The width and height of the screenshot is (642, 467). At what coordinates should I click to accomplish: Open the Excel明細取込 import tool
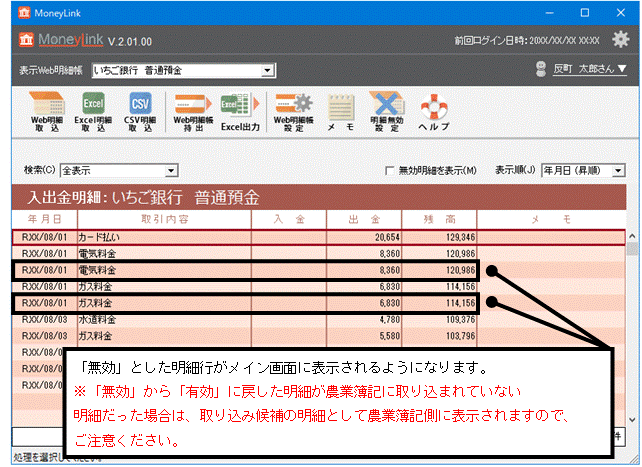pyautogui.click(x=93, y=111)
